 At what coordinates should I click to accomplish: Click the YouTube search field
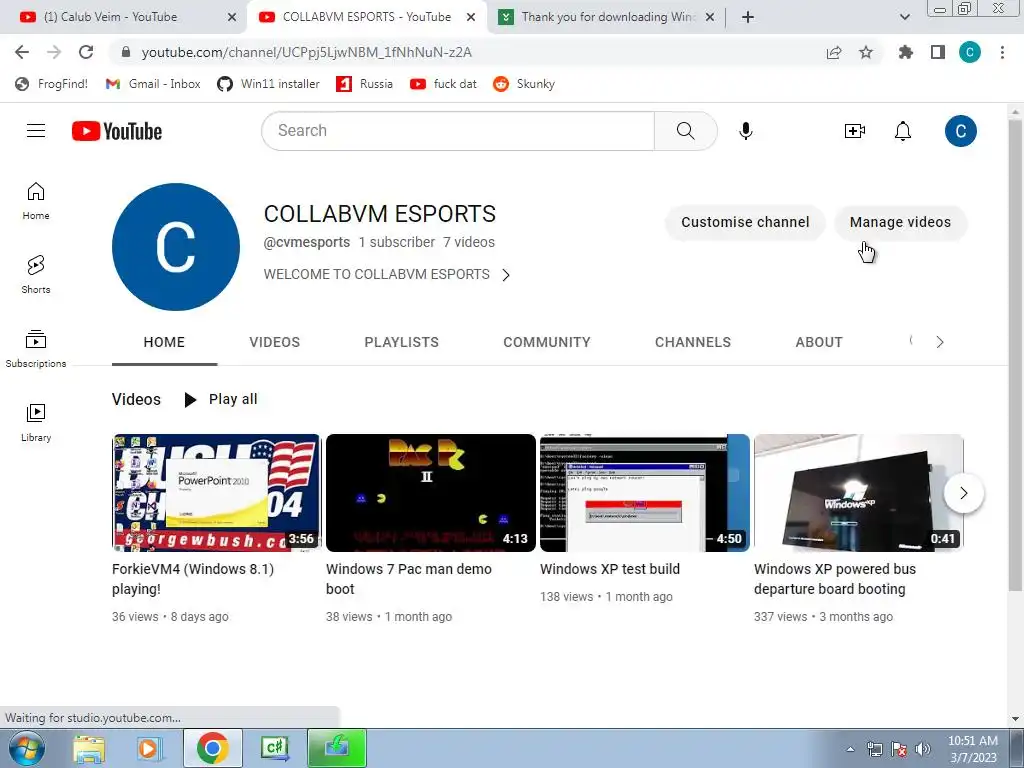[x=458, y=131]
